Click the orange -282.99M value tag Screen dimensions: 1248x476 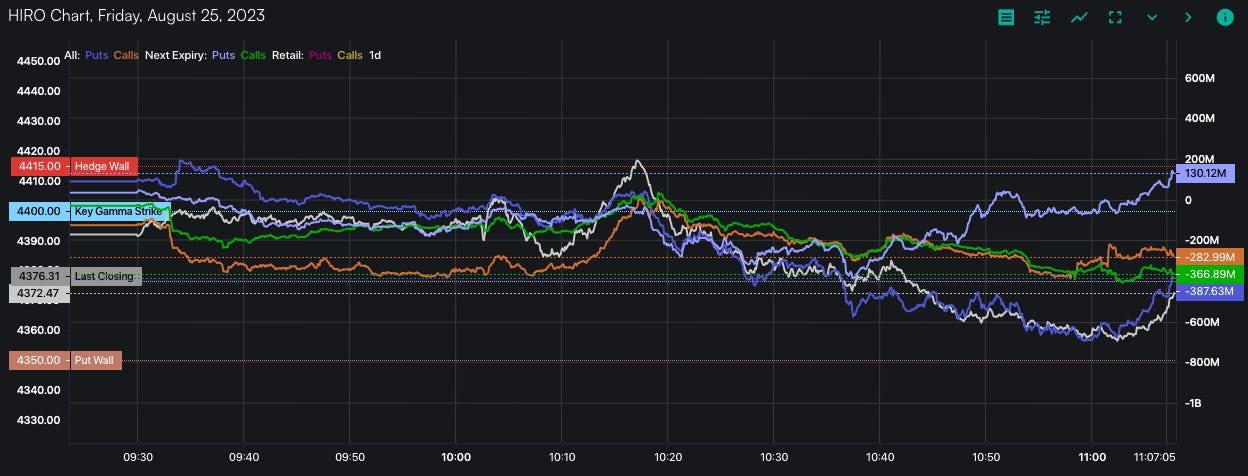1208,256
